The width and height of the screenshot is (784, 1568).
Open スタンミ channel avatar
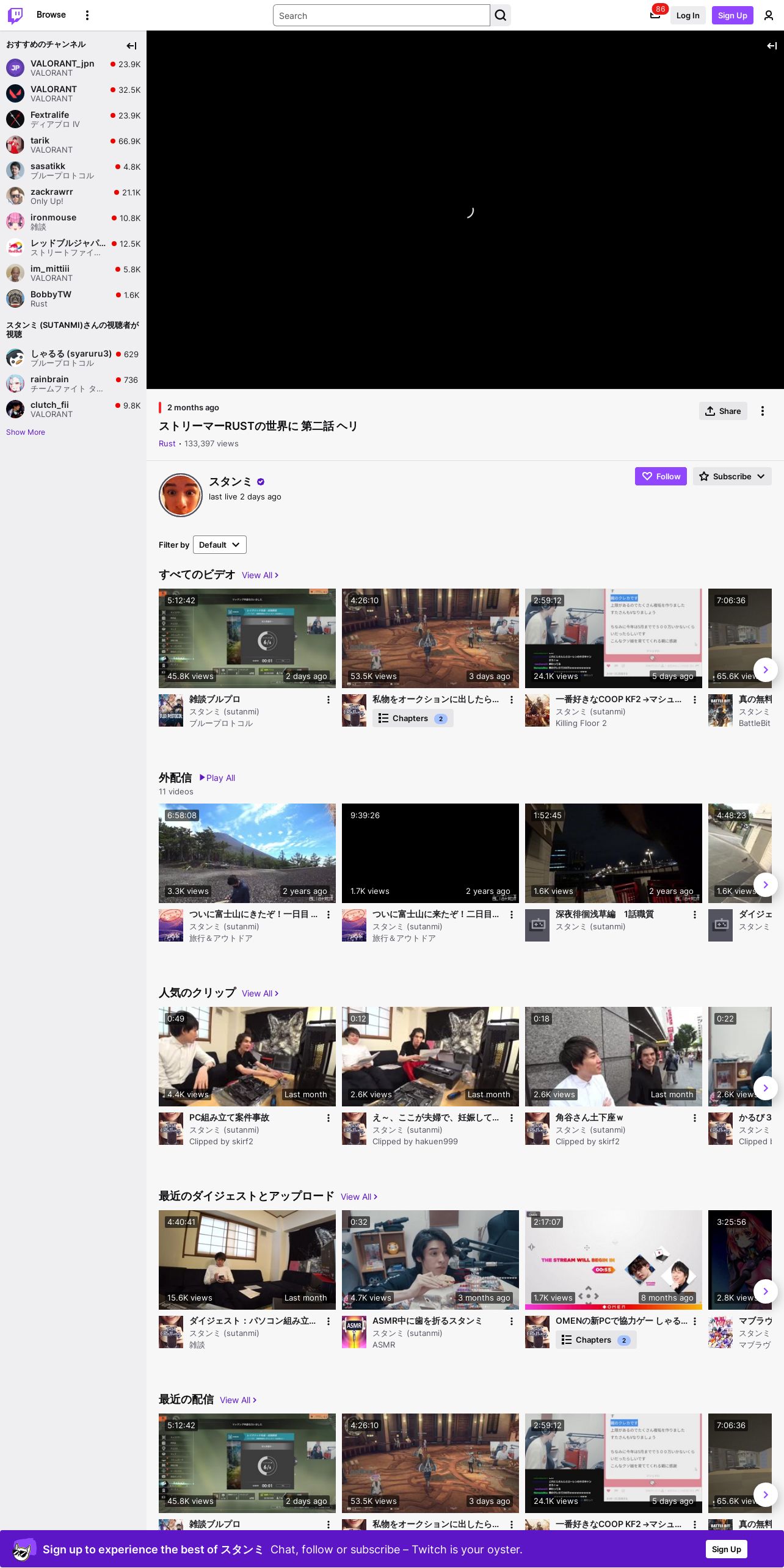coord(181,495)
